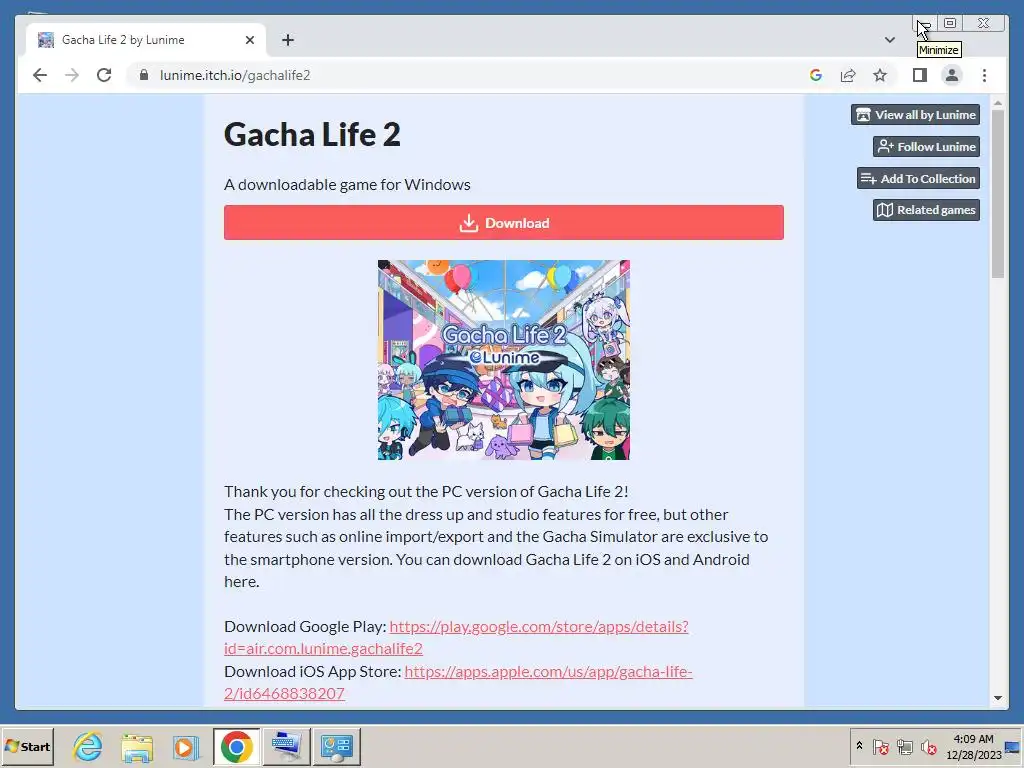Click the page scrollbar thumb
The image size is (1024, 768).
coord(997,194)
